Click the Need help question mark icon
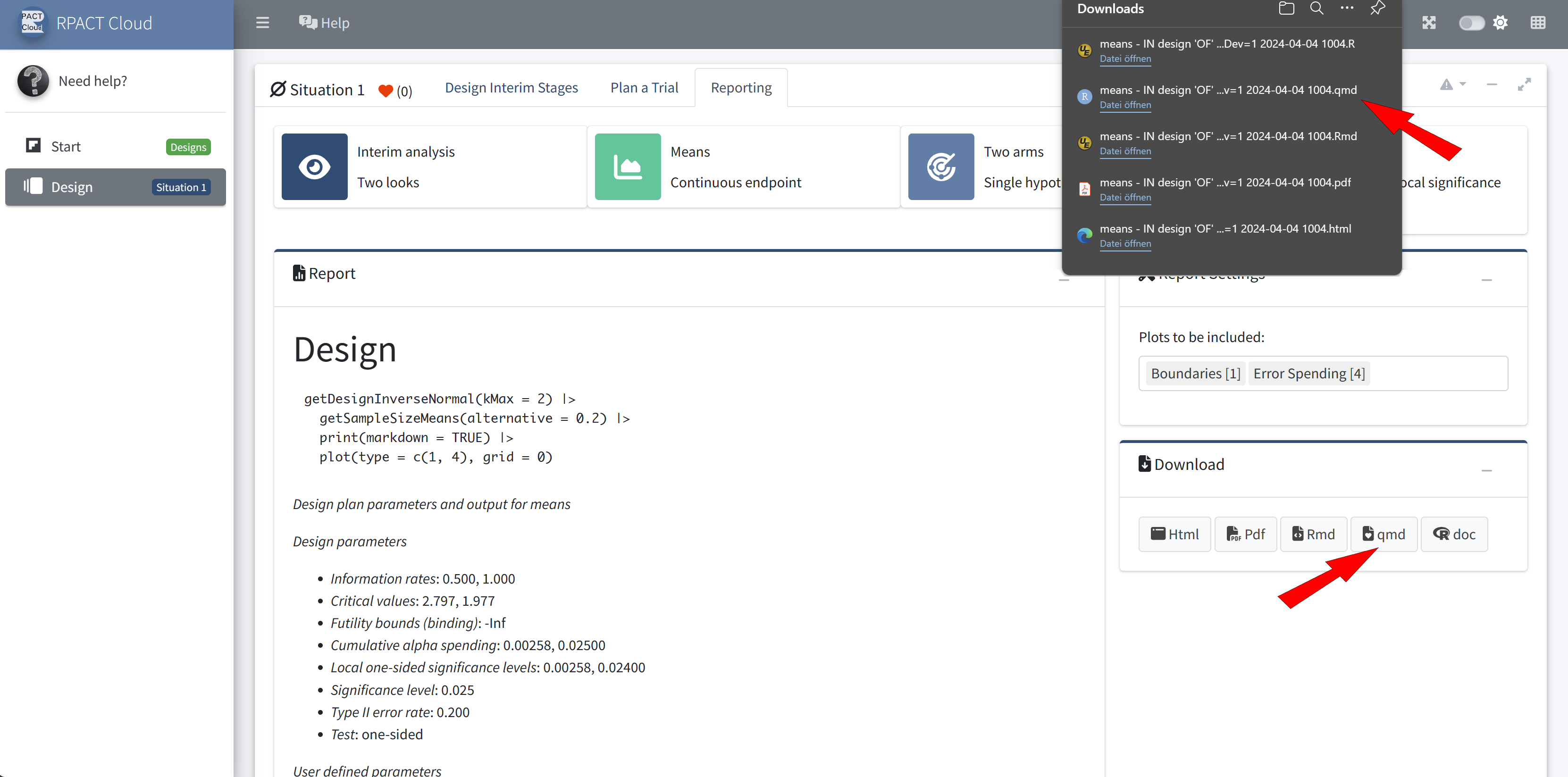 tap(33, 81)
